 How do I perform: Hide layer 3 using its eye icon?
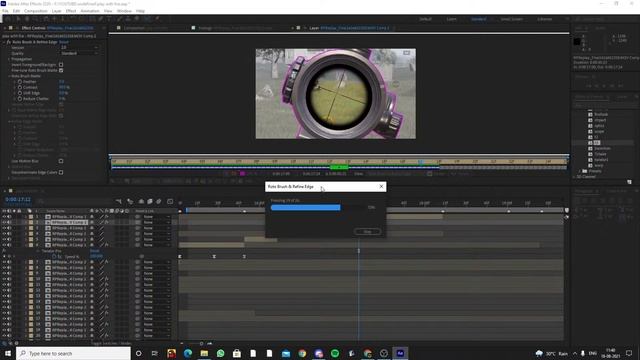coord(4,228)
